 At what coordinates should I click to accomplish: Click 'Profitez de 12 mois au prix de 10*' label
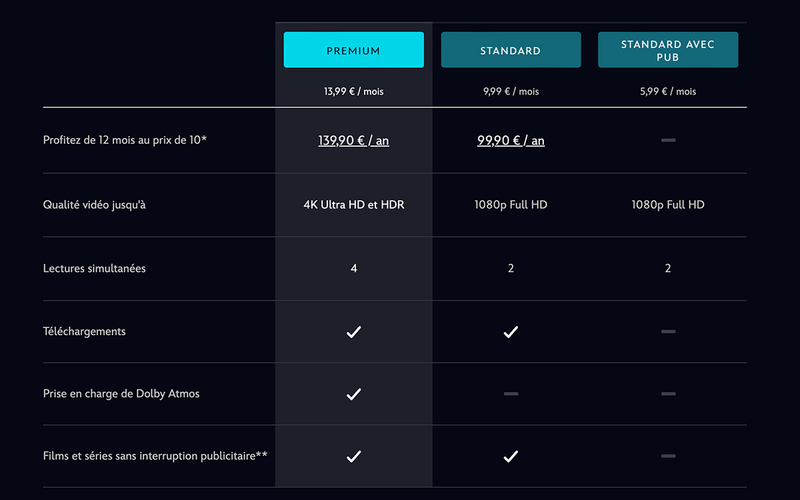pos(125,140)
